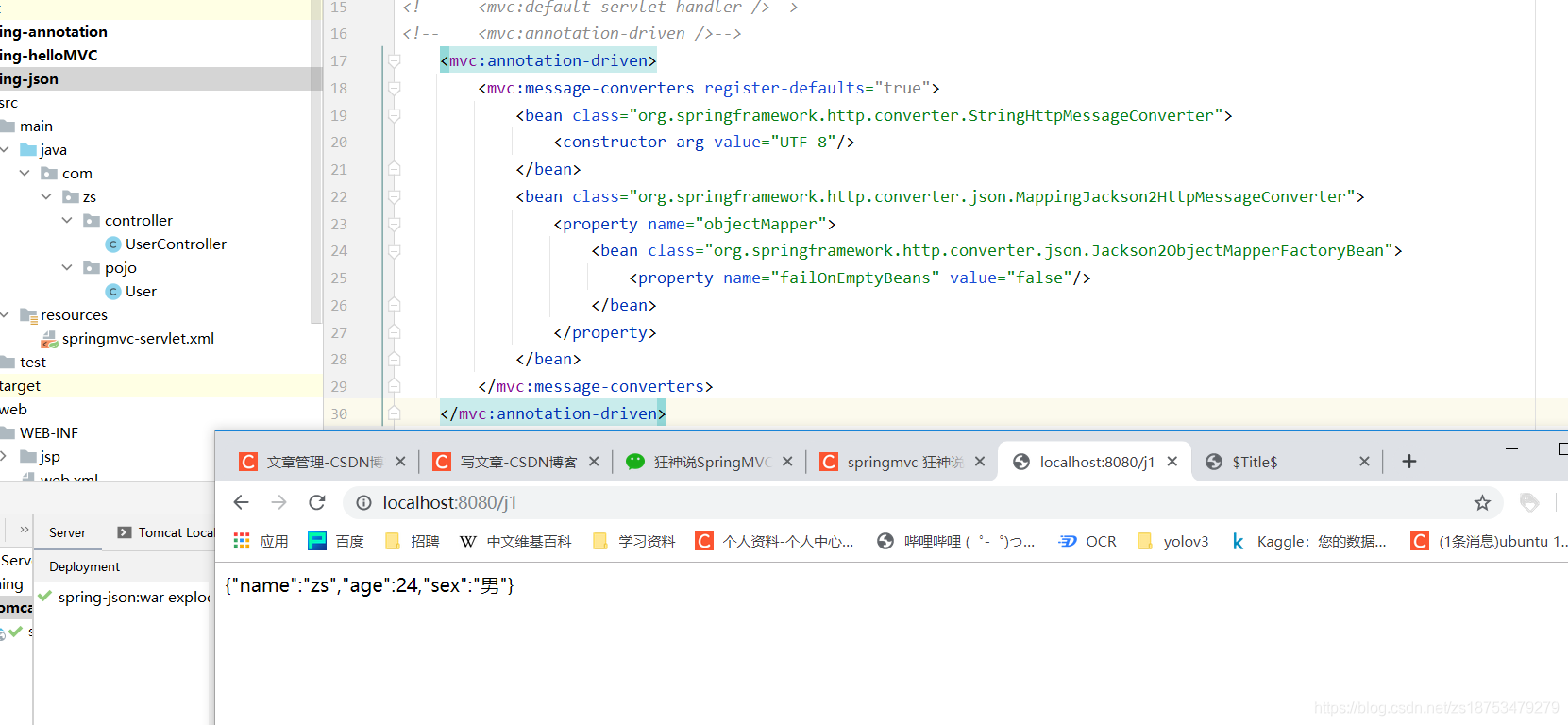Select the spring-helloMVC module
Viewport: 1568px width, 725px height.
48,55
